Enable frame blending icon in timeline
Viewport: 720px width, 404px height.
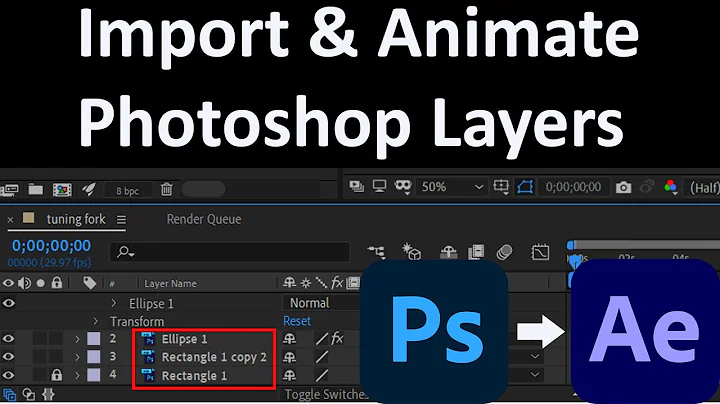[x=476, y=252]
